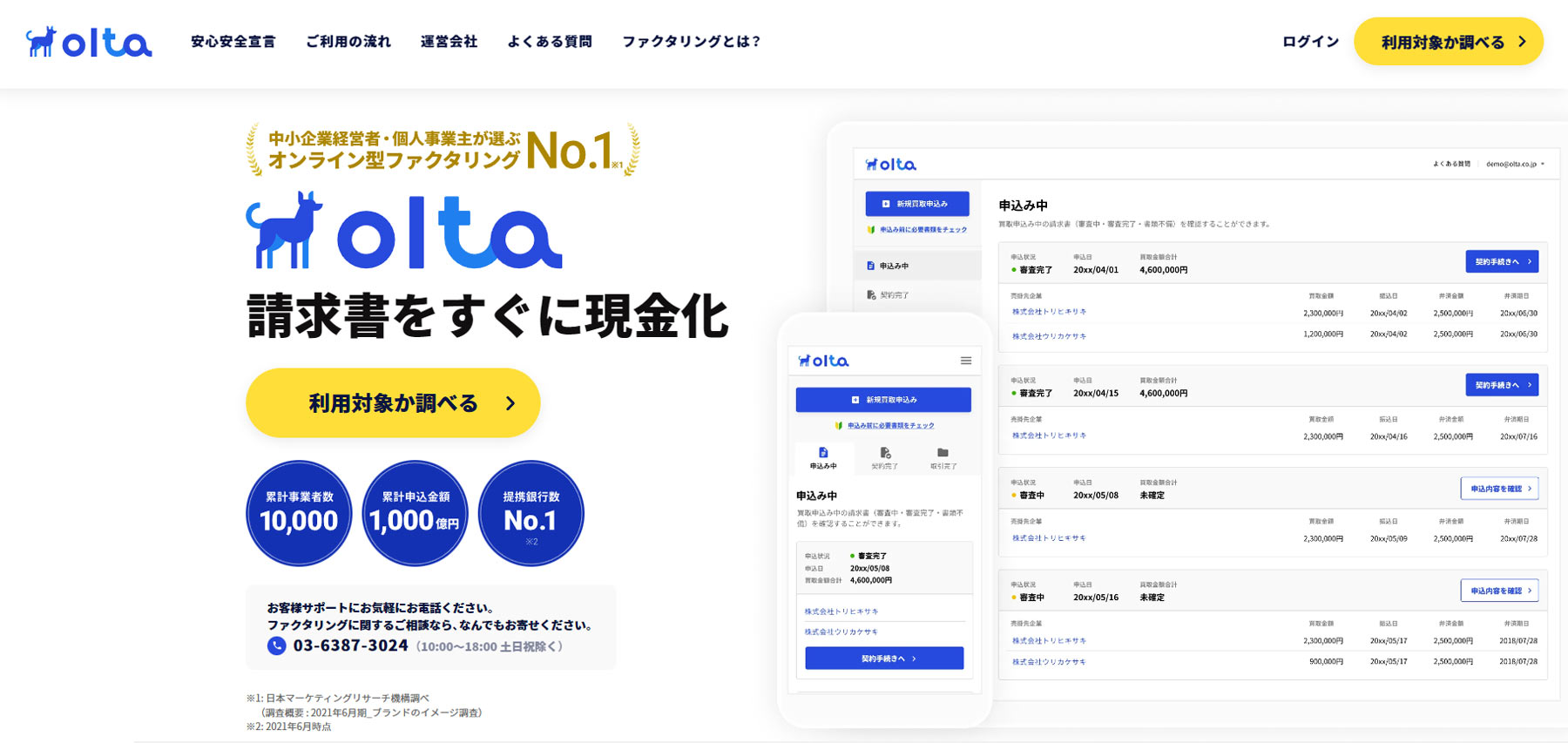Click the 提携銀行数 No.1 circle badge
This screenshot has width=1568, height=743.
pos(531,513)
